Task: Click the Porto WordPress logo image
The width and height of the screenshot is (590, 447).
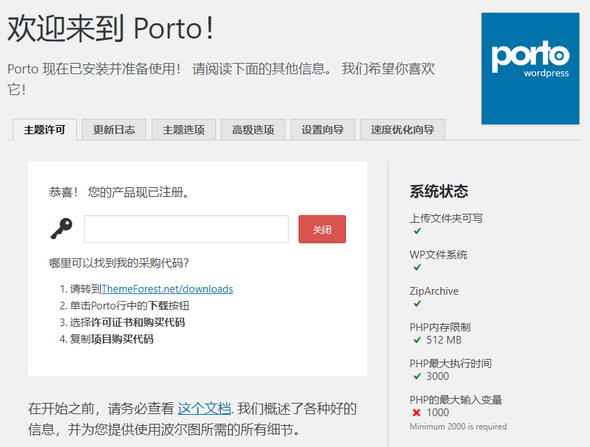Action: pos(530,68)
